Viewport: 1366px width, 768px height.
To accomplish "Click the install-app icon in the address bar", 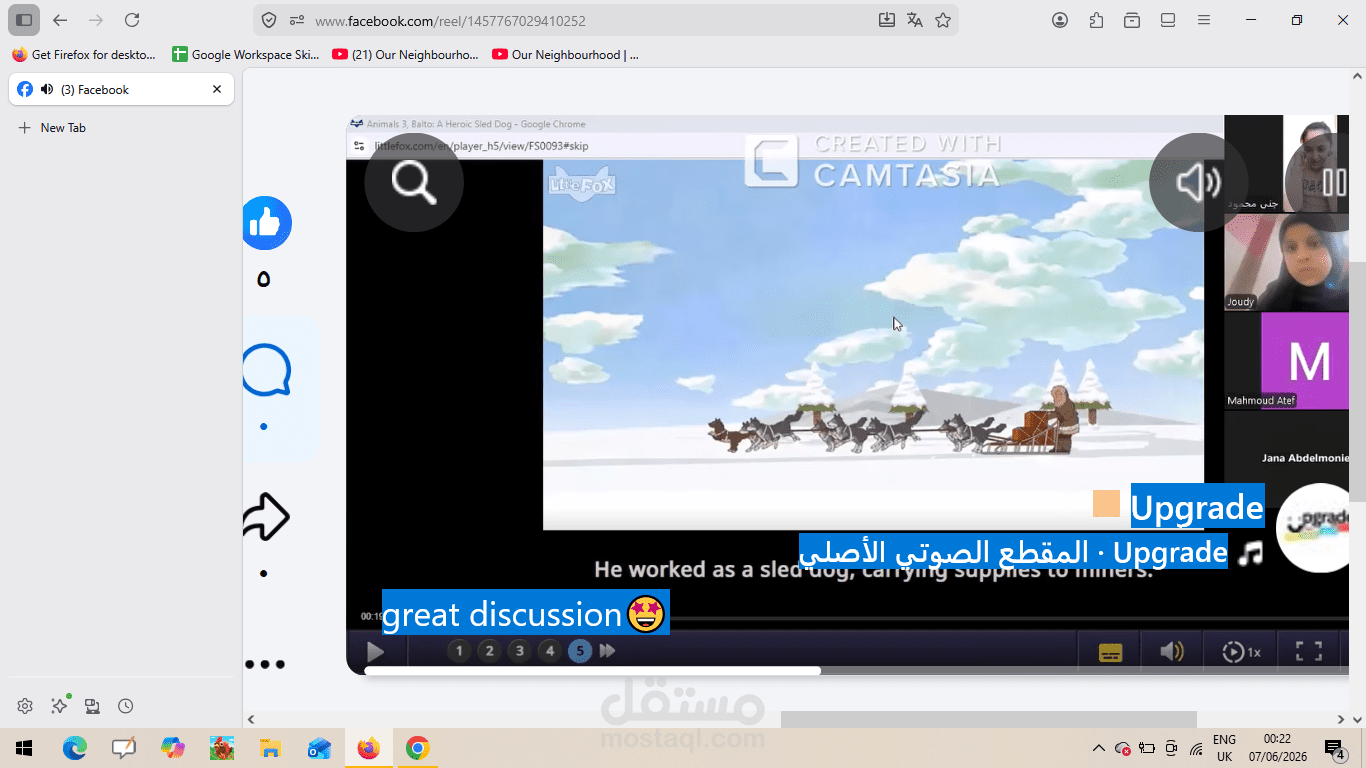I will pyautogui.click(x=886, y=20).
